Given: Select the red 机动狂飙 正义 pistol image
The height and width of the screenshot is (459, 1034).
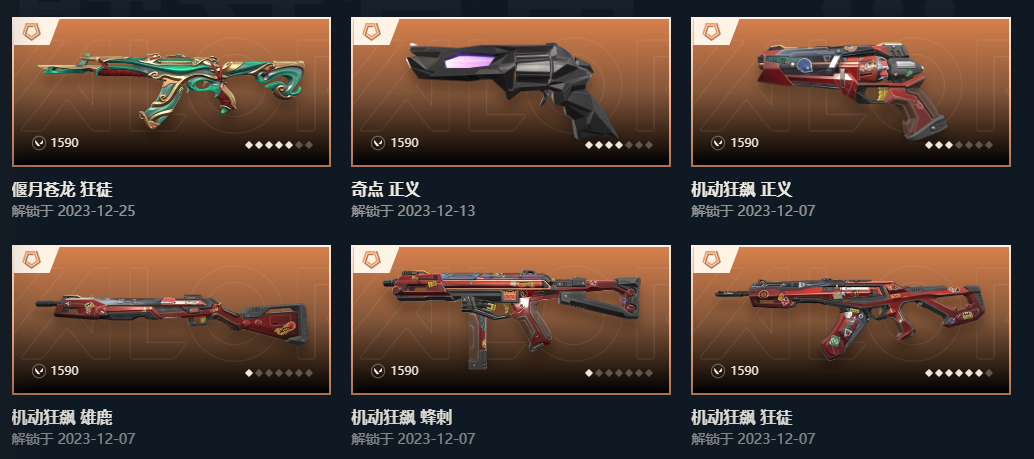Looking at the screenshot, I should 853,88.
